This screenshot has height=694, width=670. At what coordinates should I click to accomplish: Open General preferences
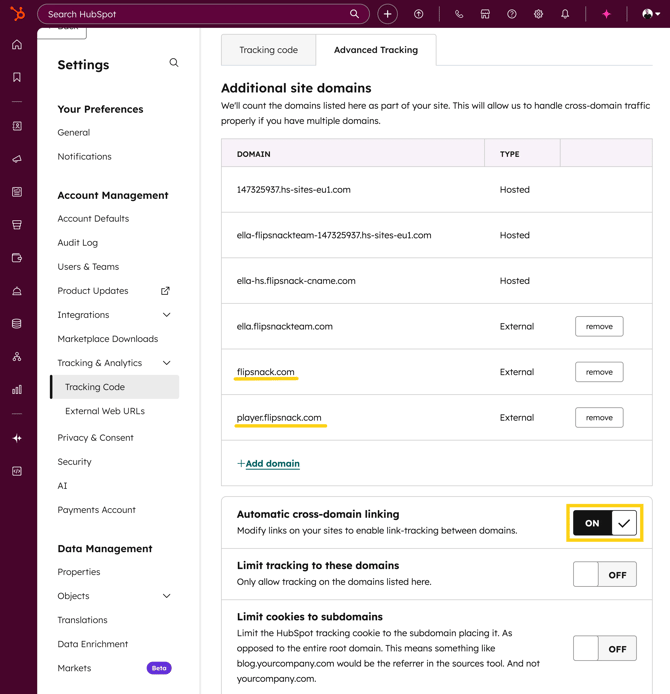[73, 133]
